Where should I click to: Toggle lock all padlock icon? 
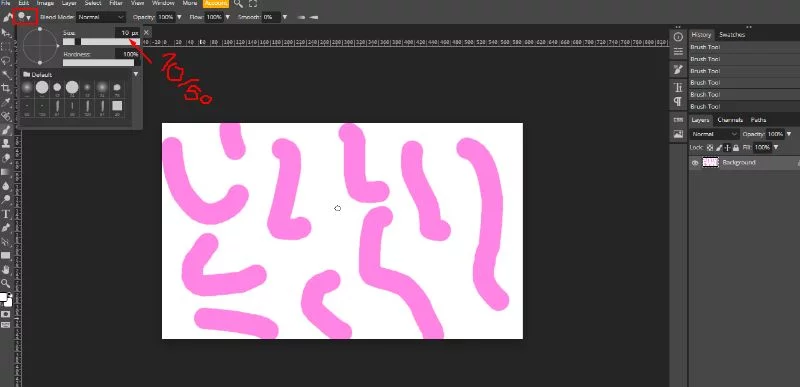click(x=736, y=147)
